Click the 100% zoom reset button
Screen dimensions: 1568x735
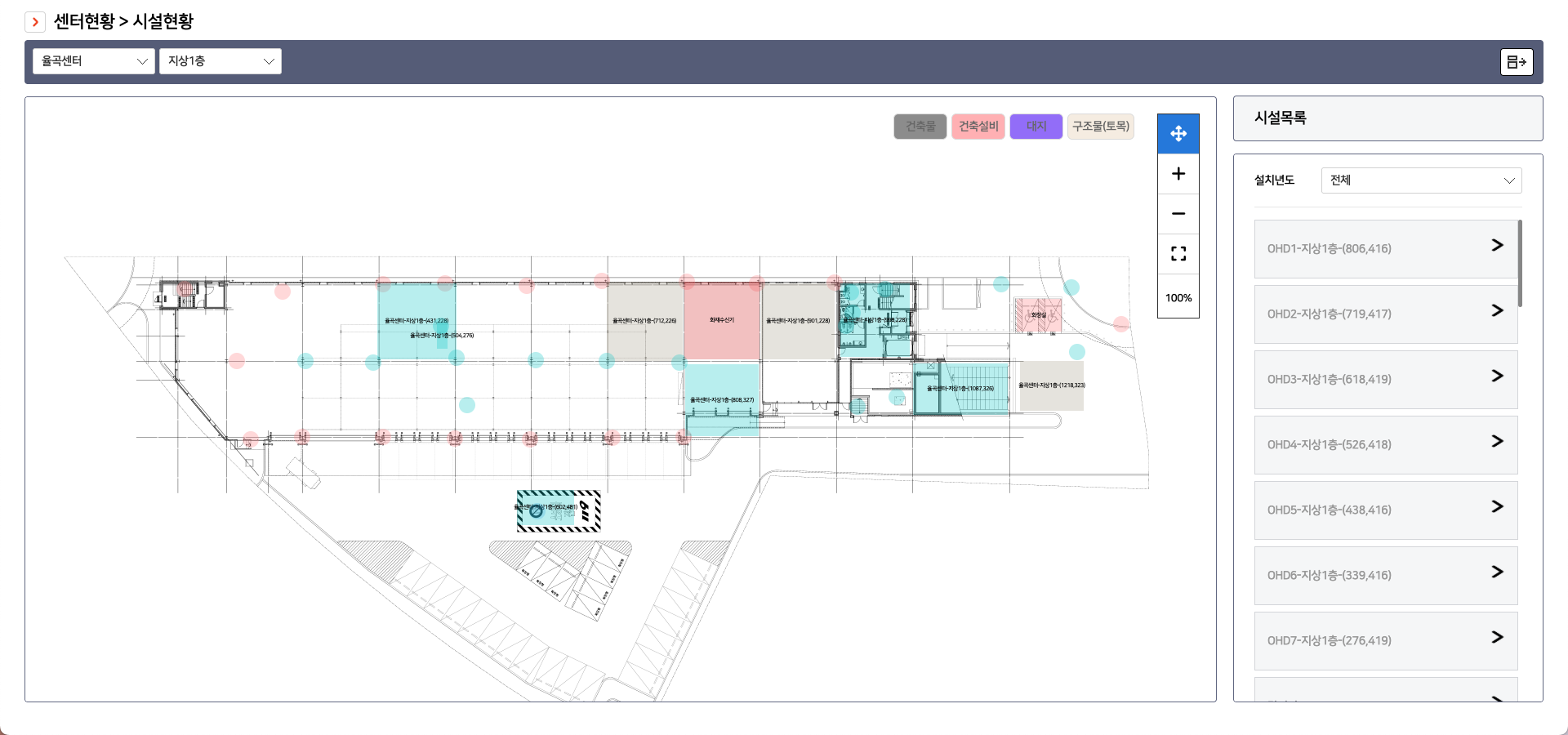pos(1178,298)
